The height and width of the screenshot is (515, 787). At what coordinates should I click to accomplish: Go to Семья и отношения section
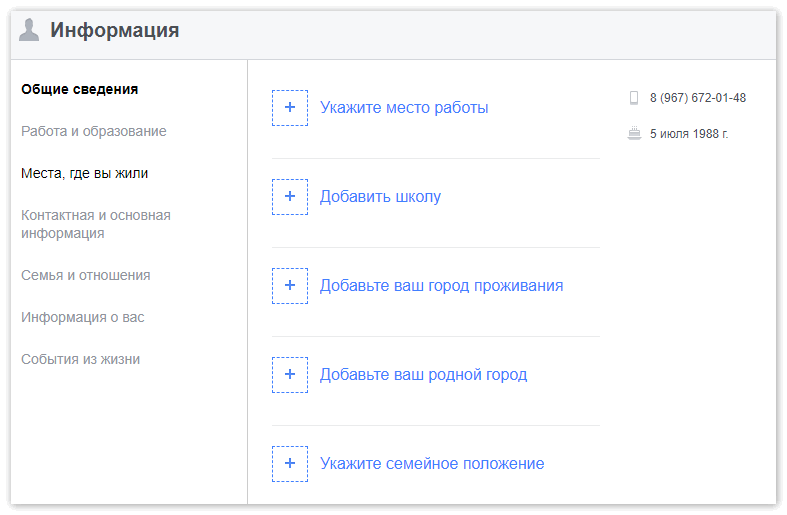click(85, 275)
